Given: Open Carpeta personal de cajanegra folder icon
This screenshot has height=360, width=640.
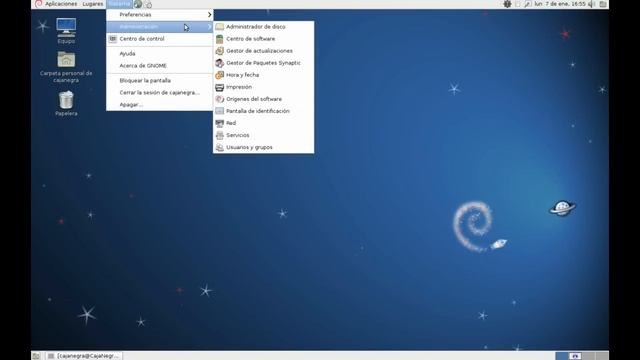Looking at the screenshot, I should coord(66,60).
